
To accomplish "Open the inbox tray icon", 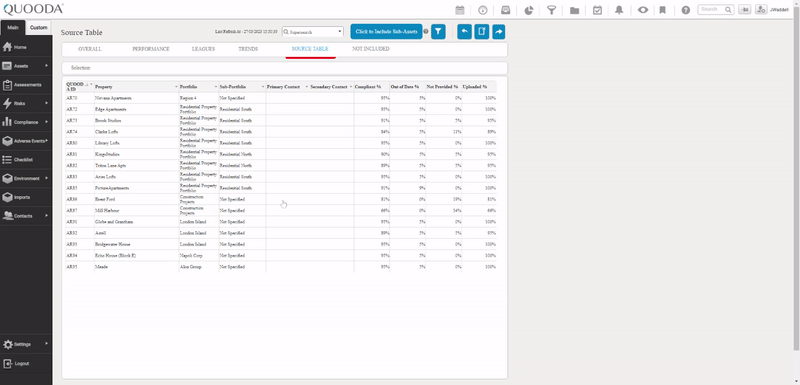I will (x=506, y=10).
